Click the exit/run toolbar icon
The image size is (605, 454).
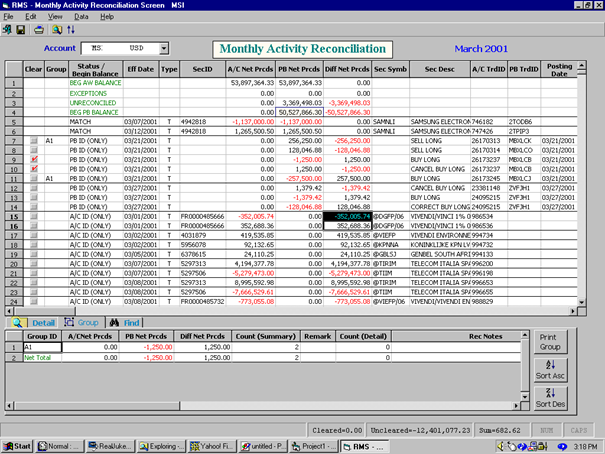click(7, 30)
